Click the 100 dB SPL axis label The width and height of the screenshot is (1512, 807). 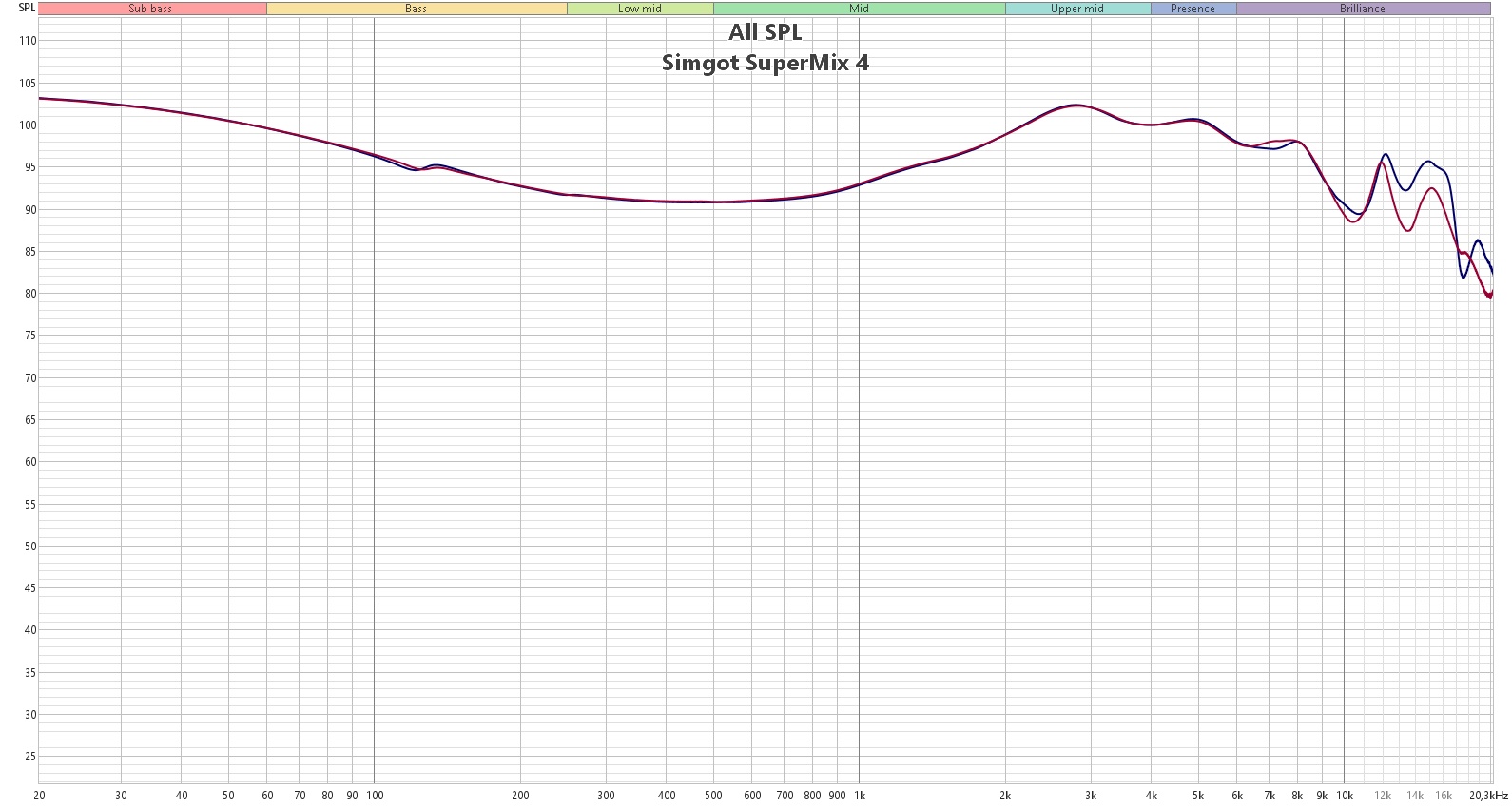point(28,125)
